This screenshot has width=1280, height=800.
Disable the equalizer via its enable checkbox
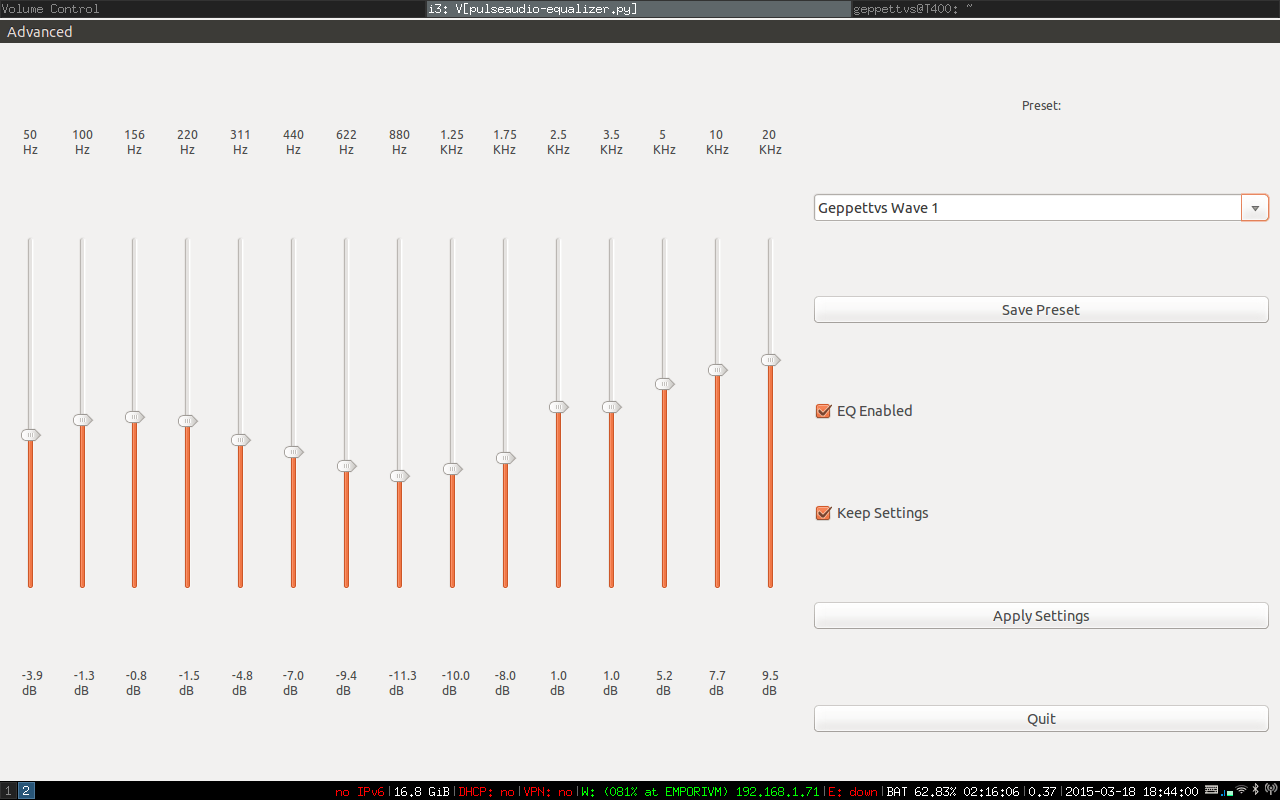[823, 411]
